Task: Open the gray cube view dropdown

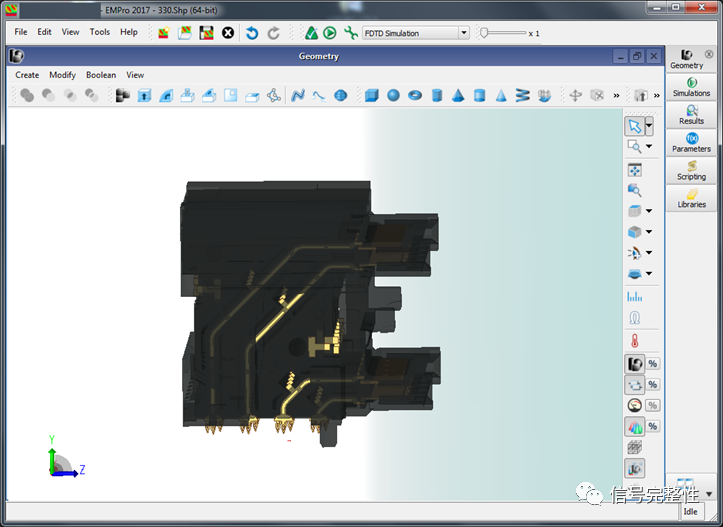Action: [649, 211]
